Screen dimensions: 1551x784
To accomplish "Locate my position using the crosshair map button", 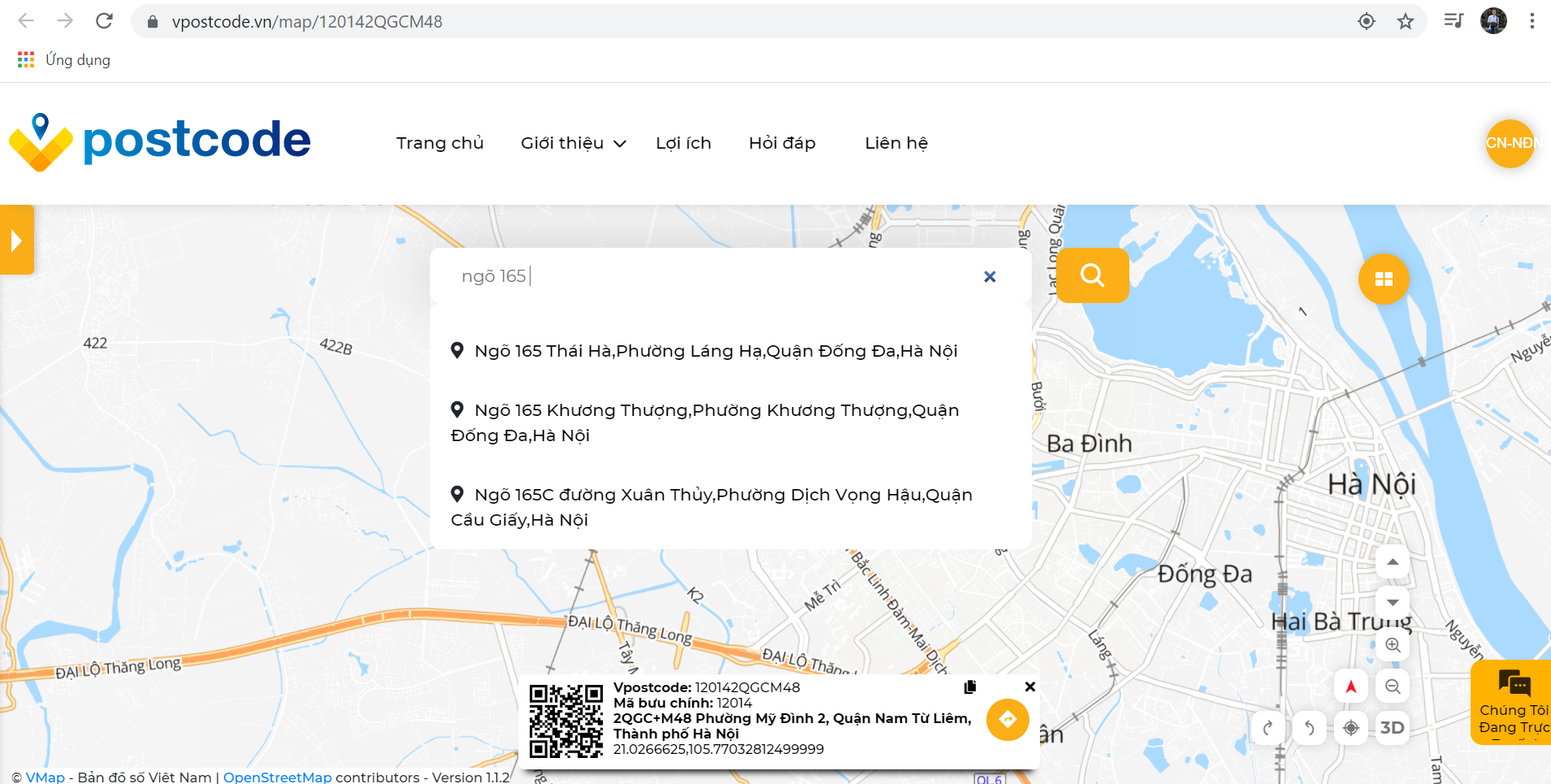I will coord(1351,728).
